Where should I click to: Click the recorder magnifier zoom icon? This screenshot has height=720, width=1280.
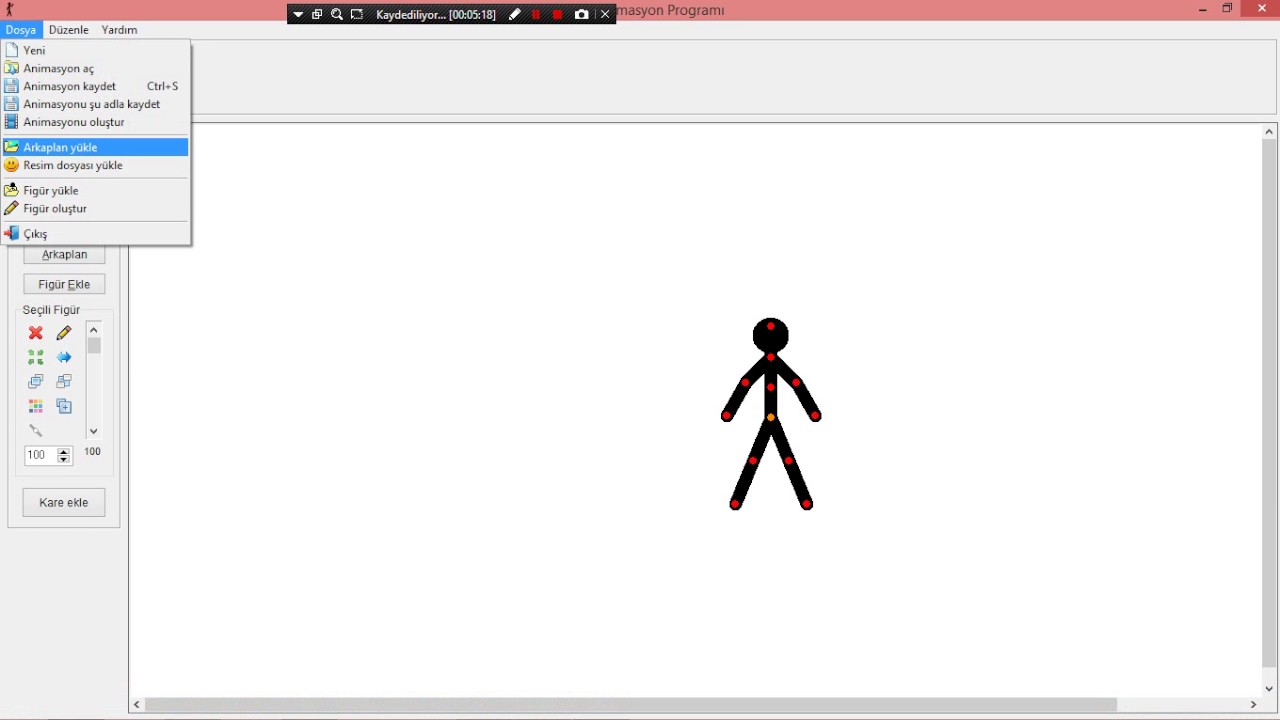pos(337,15)
